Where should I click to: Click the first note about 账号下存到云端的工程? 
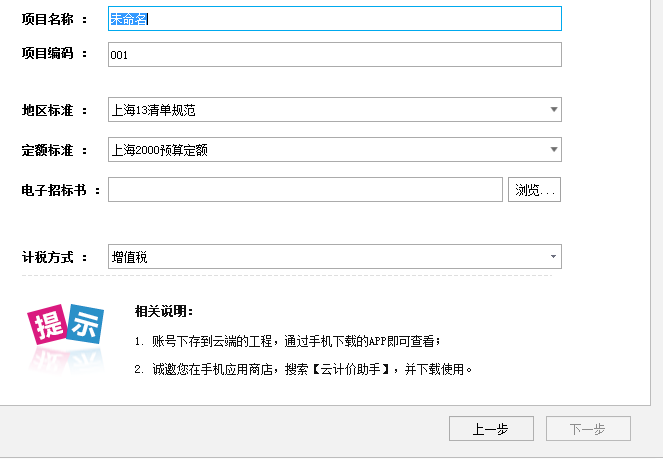[x=287, y=341]
